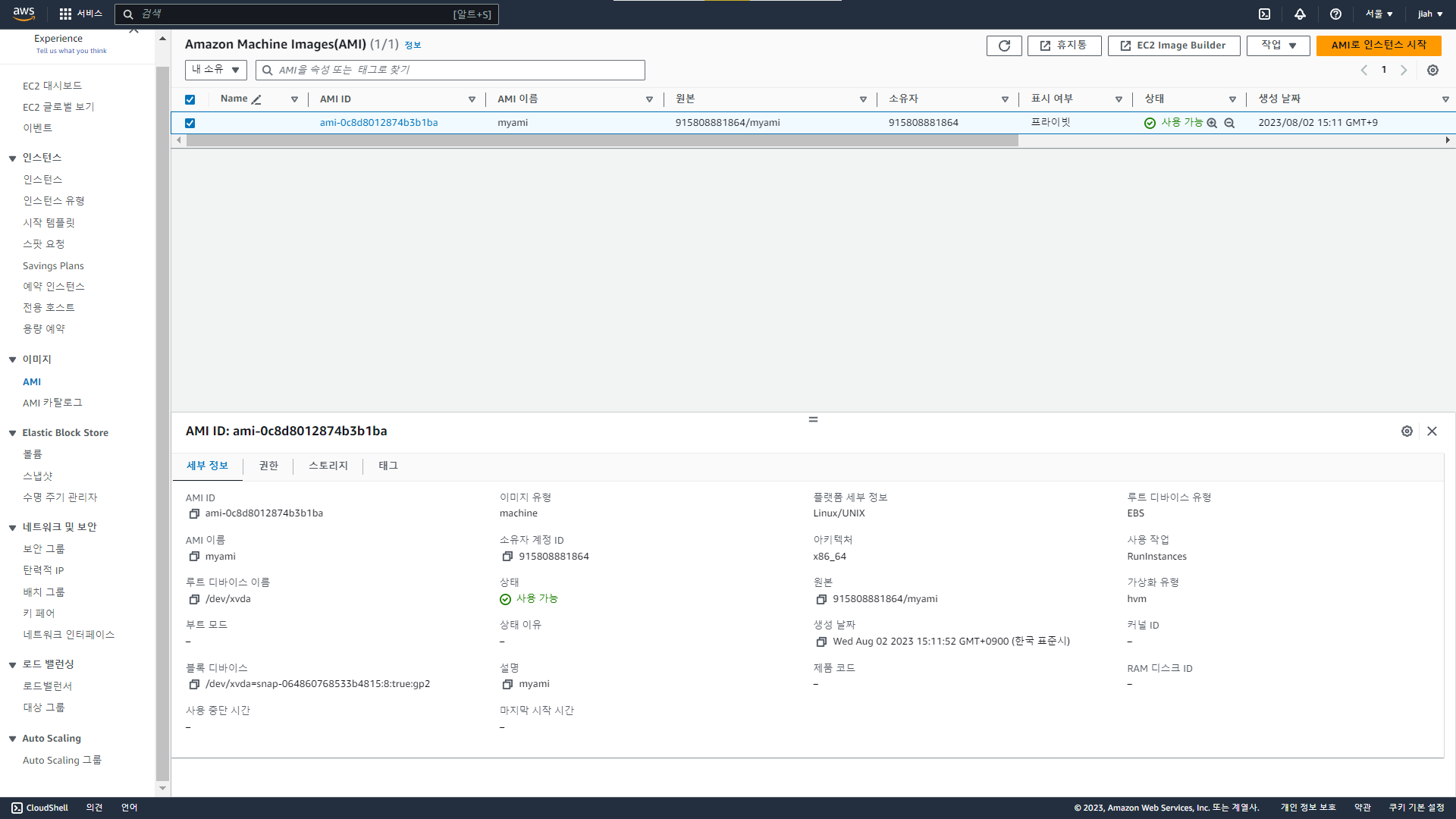
Task: Open the notifications bell icon
Action: (1300, 14)
